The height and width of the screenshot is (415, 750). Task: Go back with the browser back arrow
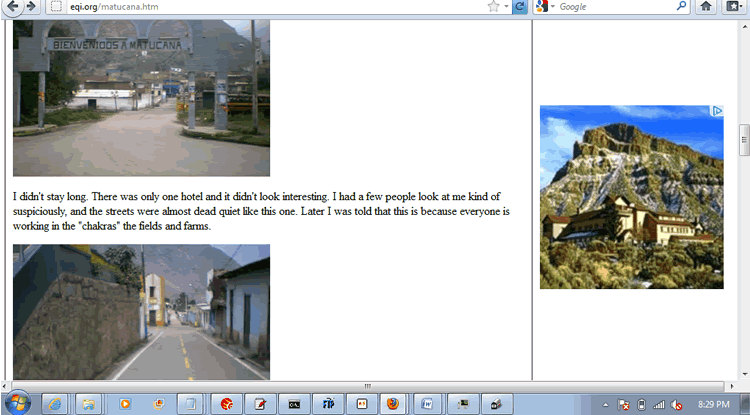pyautogui.click(x=12, y=6)
